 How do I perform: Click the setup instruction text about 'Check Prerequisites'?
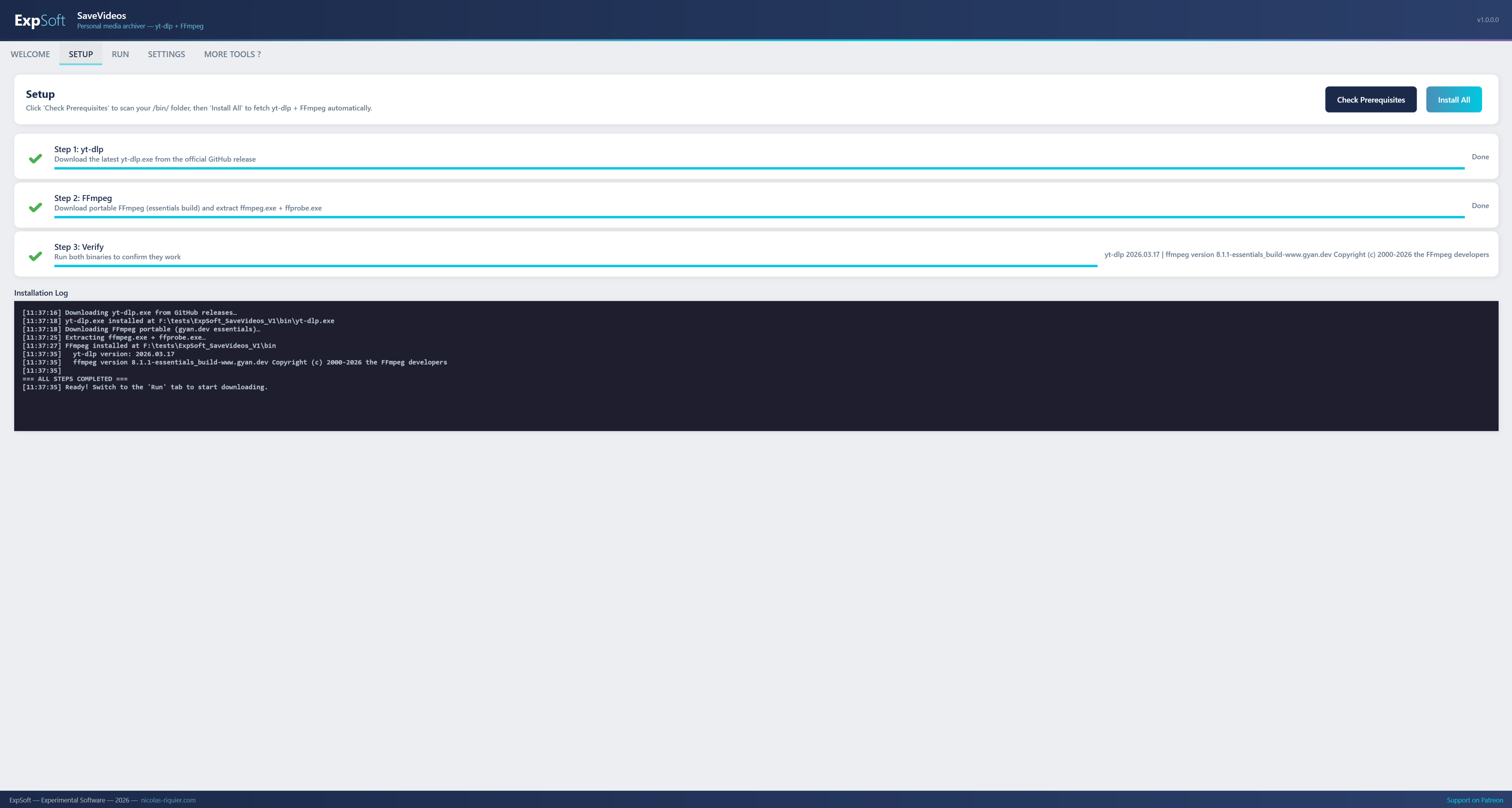199,108
